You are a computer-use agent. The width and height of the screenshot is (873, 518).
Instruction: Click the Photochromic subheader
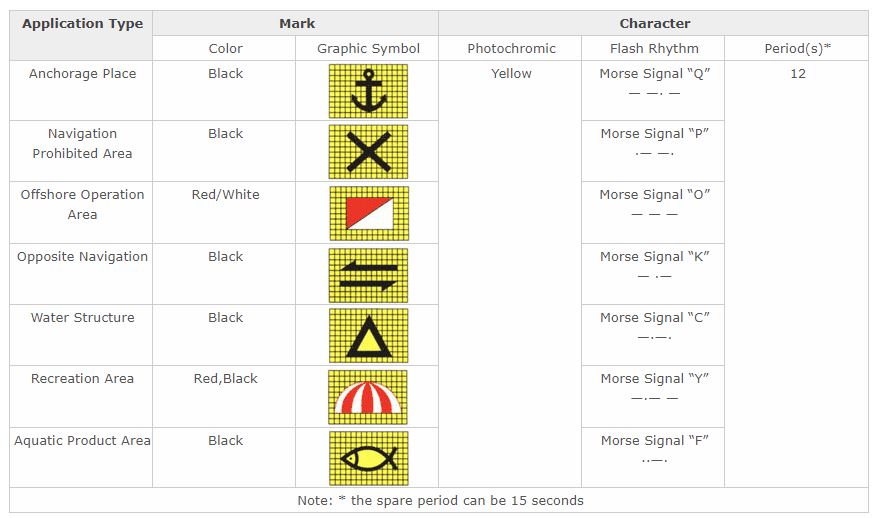click(511, 48)
